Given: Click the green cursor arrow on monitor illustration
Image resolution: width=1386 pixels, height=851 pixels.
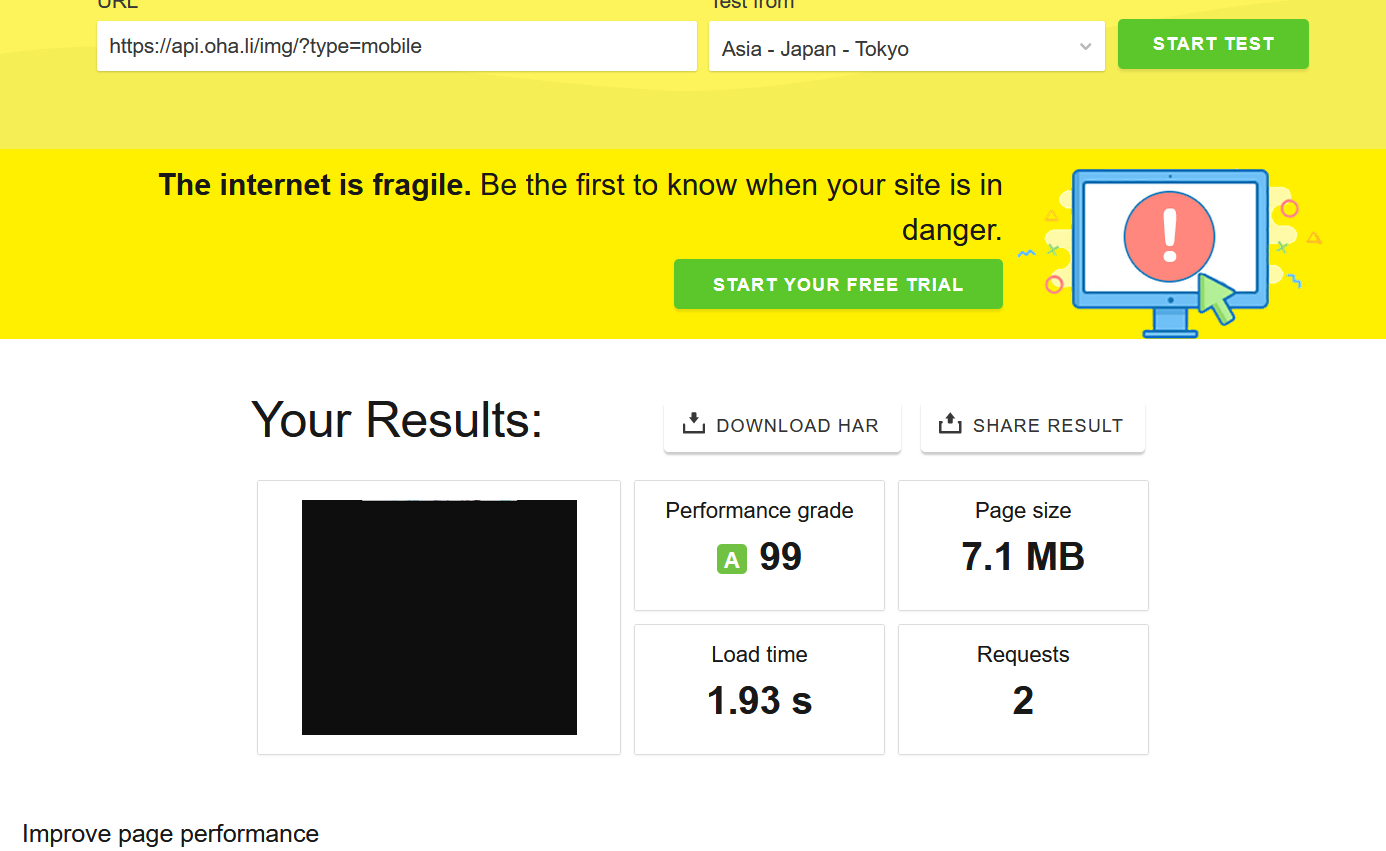Looking at the screenshot, I should [x=1216, y=298].
